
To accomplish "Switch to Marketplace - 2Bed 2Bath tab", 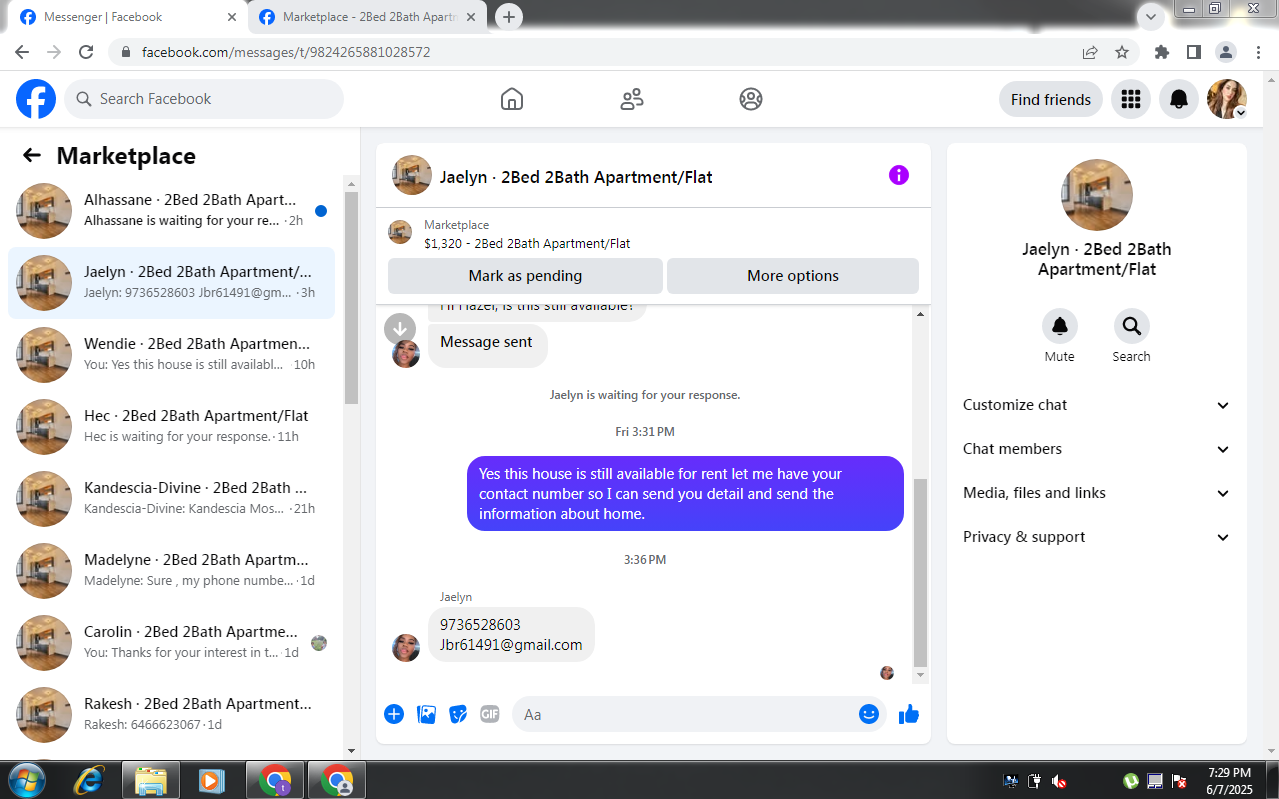I will tap(368, 17).
